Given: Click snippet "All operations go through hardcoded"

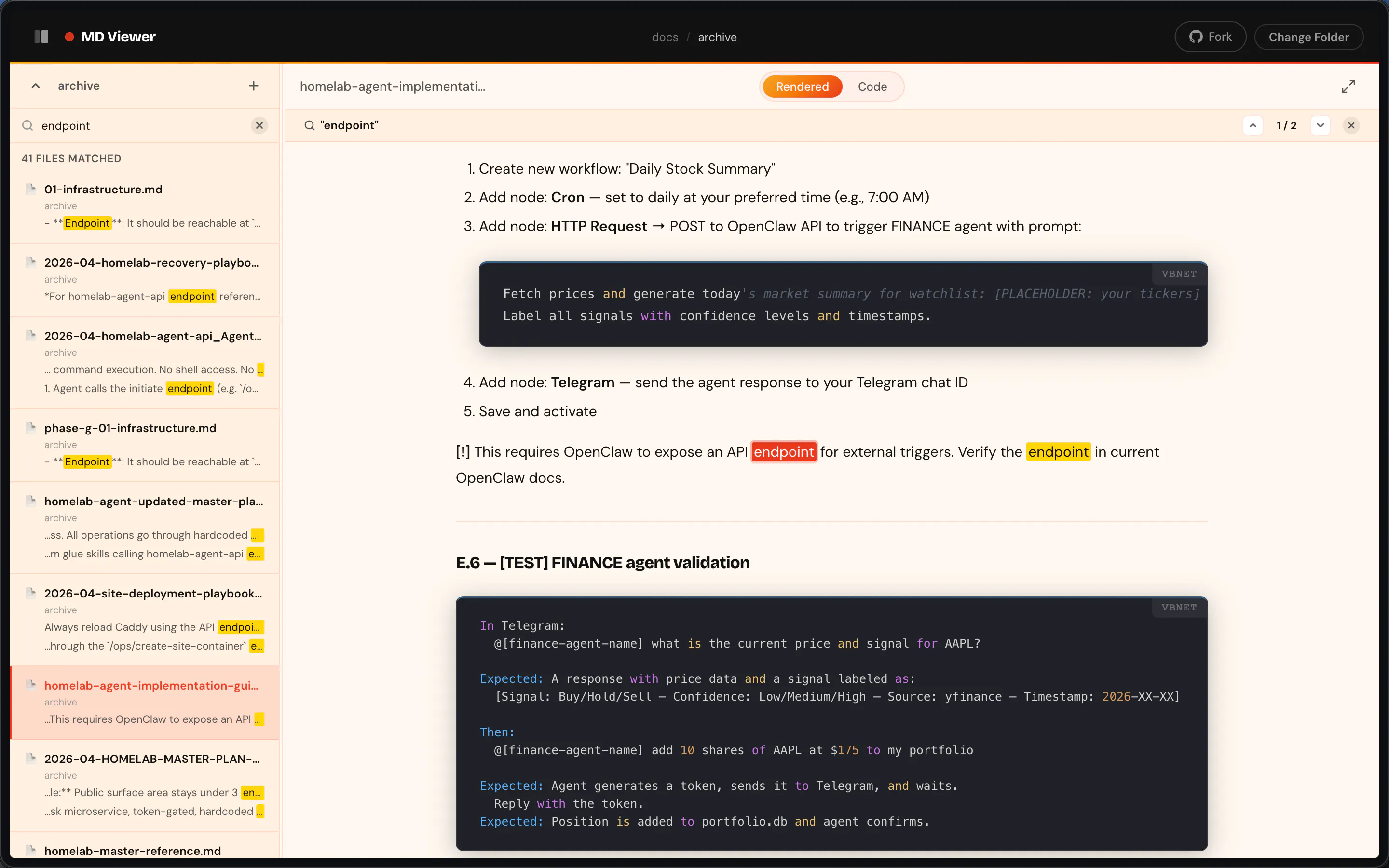Looking at the screenshot, I should [154, 535].
